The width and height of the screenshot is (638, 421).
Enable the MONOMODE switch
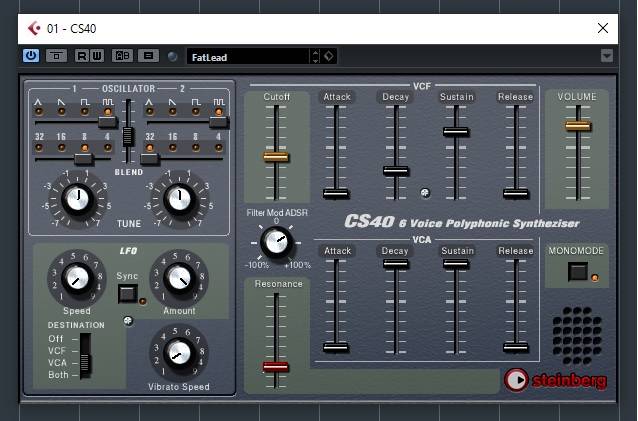point(578,271)
